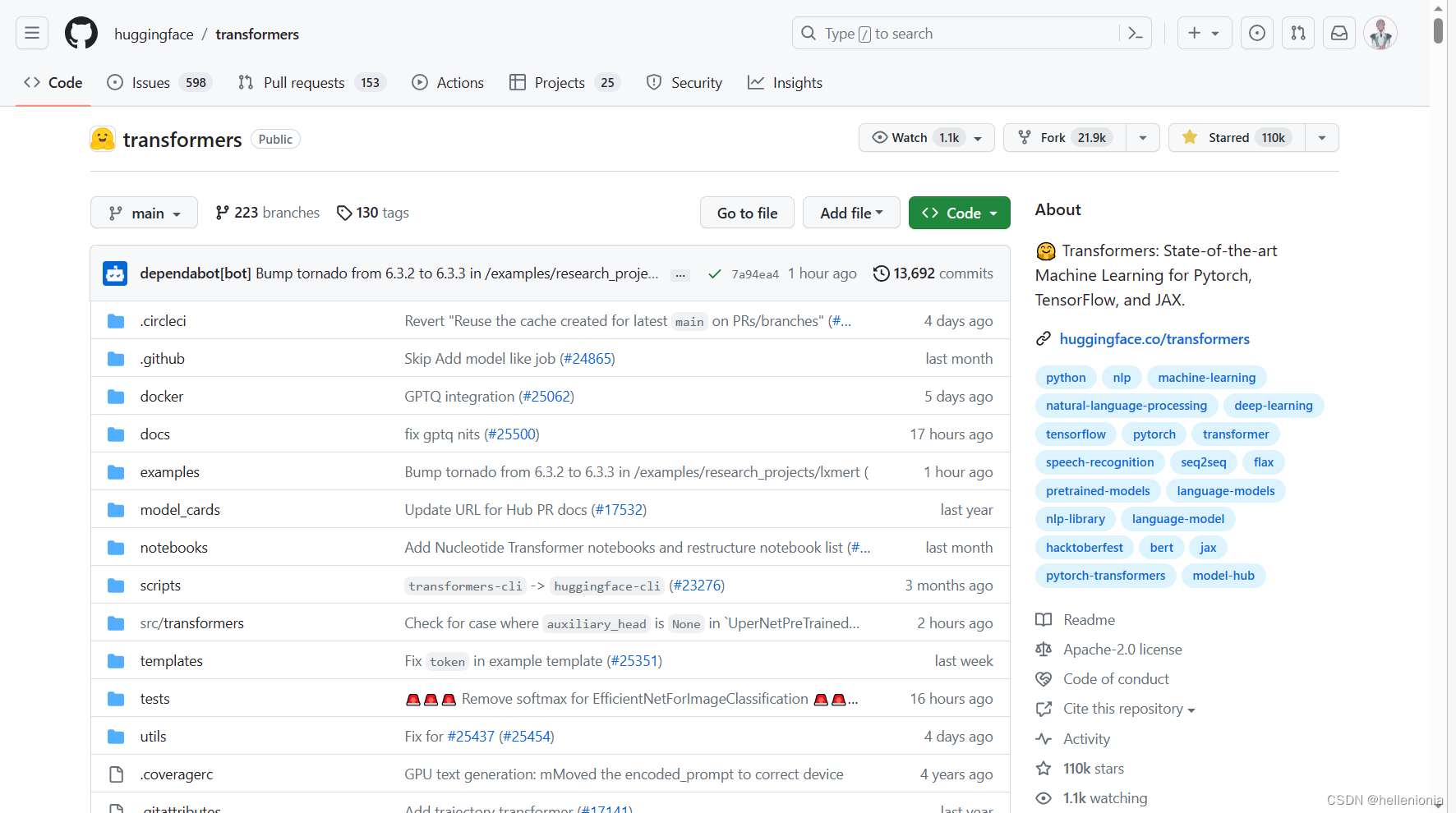Click the link icon next to huggingface.co/transformers
Viewport: 1456px width, 813px height.
pyautogui.click(x=1044, y=338)
